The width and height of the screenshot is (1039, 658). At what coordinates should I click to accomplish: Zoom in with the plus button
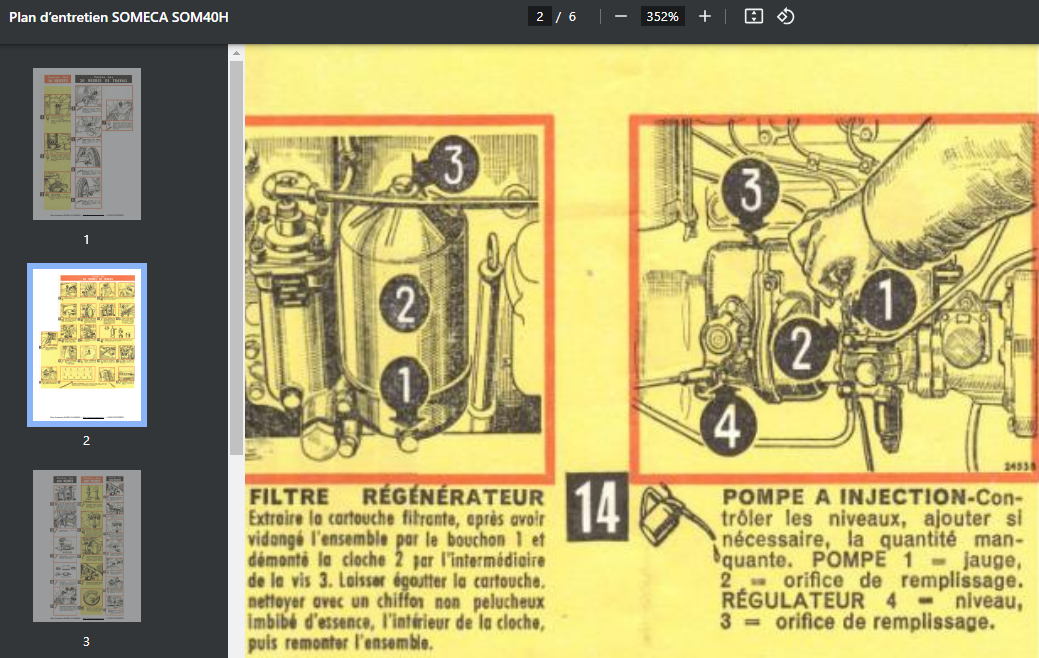[705, 17]
